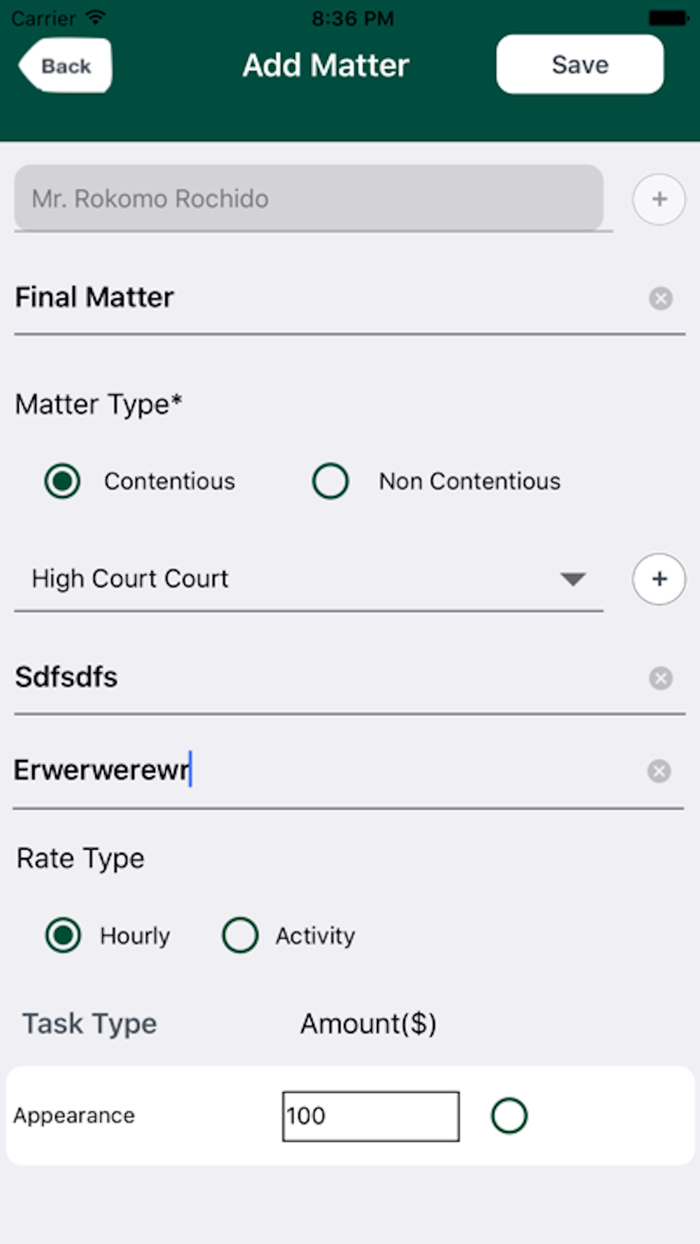Clear the Final Matter field
The width and height of the screenshot is (700, 1244).
660,297
